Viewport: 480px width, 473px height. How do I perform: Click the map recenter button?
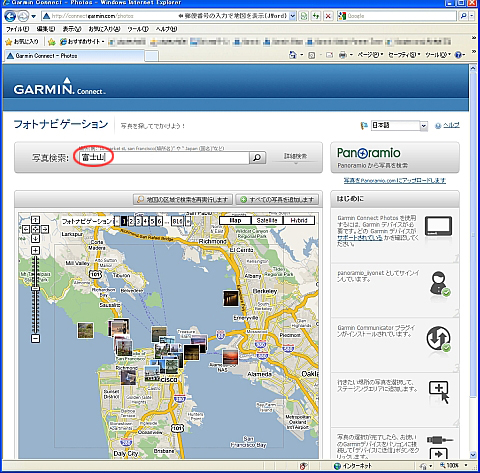[35, 229]
